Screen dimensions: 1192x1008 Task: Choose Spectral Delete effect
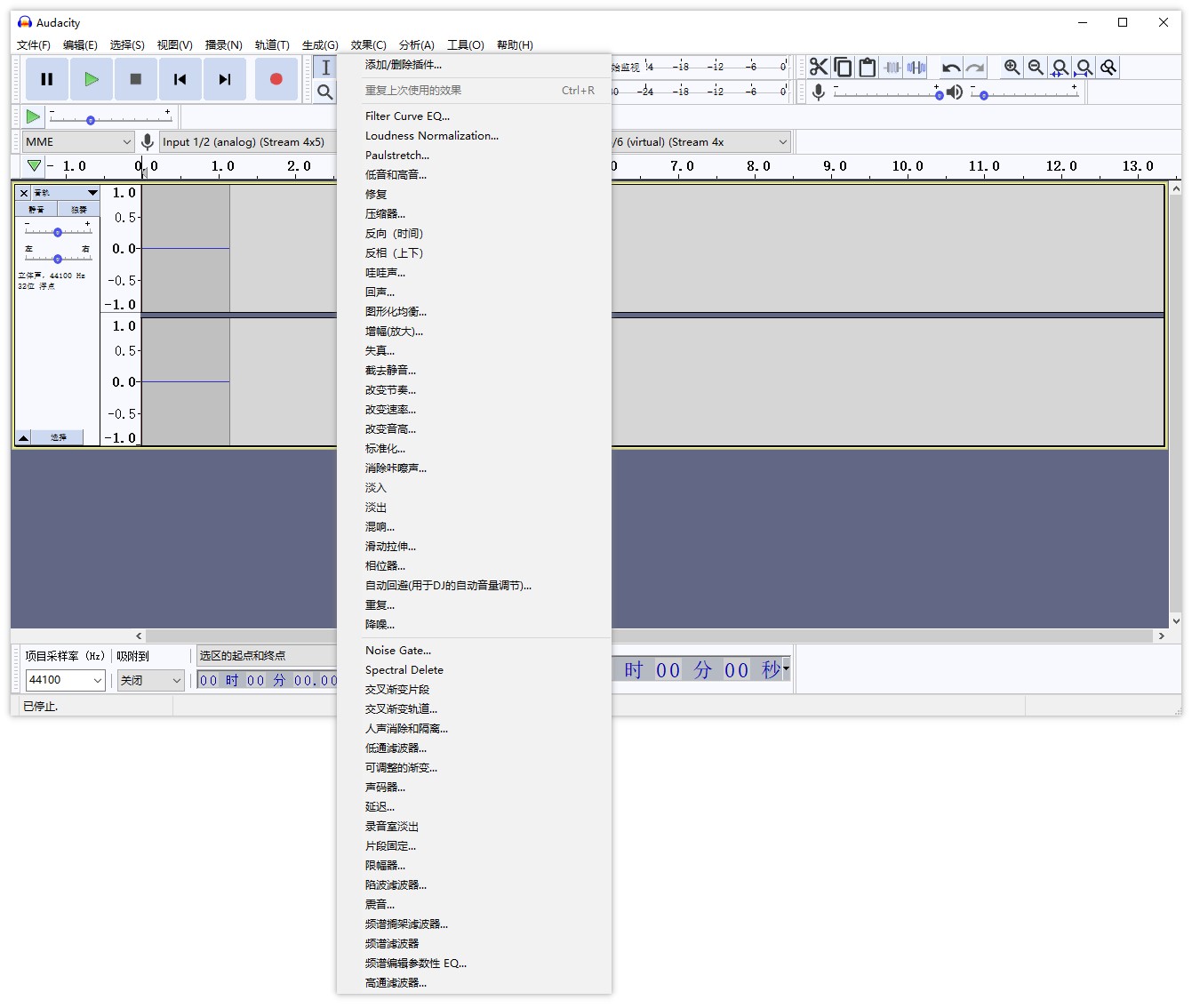click(474, 670)
